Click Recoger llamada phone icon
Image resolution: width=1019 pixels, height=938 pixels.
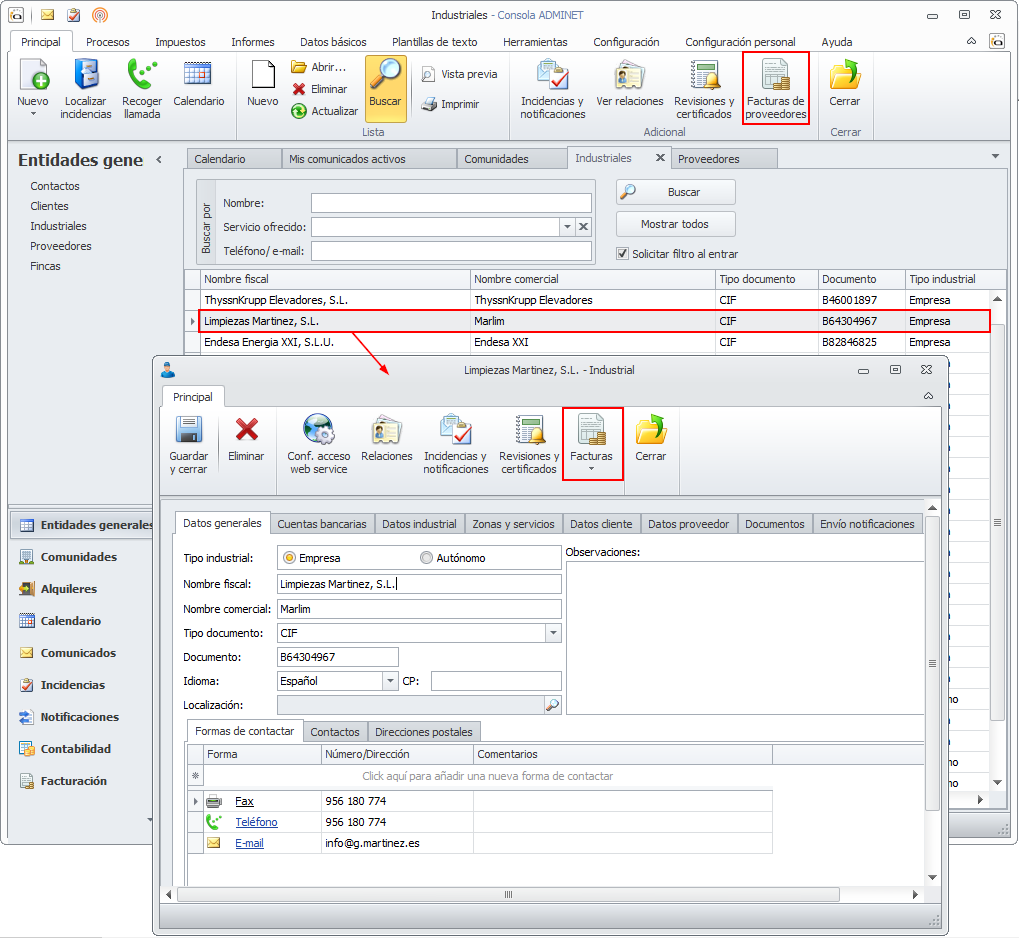[142, 89]
